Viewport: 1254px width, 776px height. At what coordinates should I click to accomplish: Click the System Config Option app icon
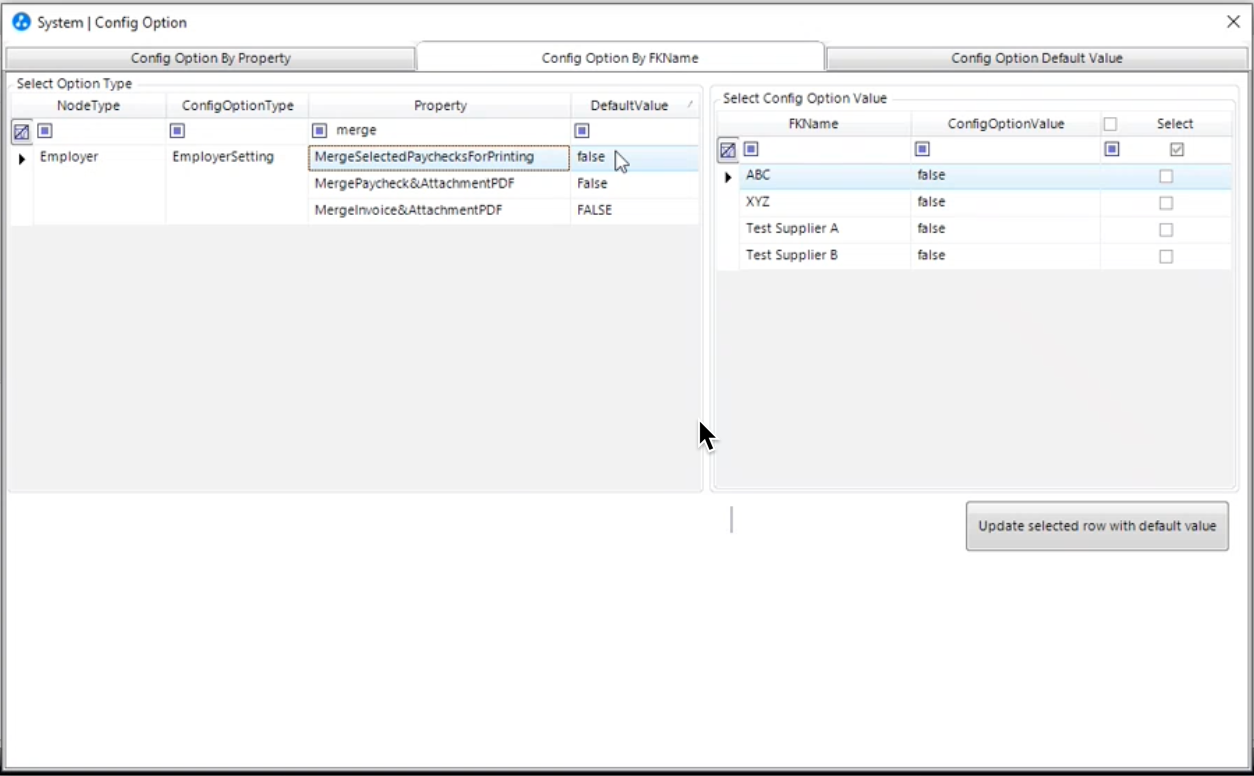[x=21, y=22]
